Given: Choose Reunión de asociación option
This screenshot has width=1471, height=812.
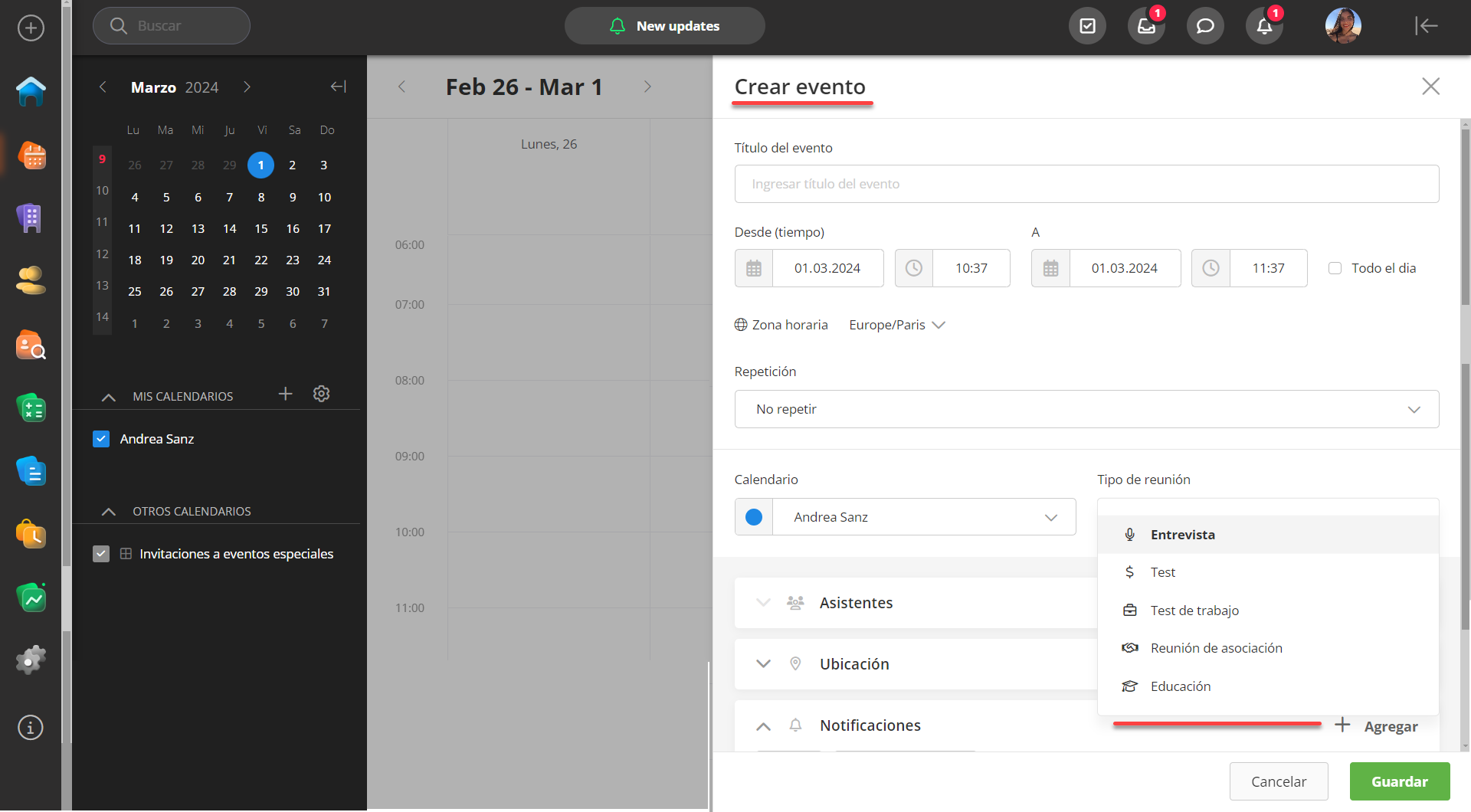Looking at the screenshot, I should click(1216, 648).
